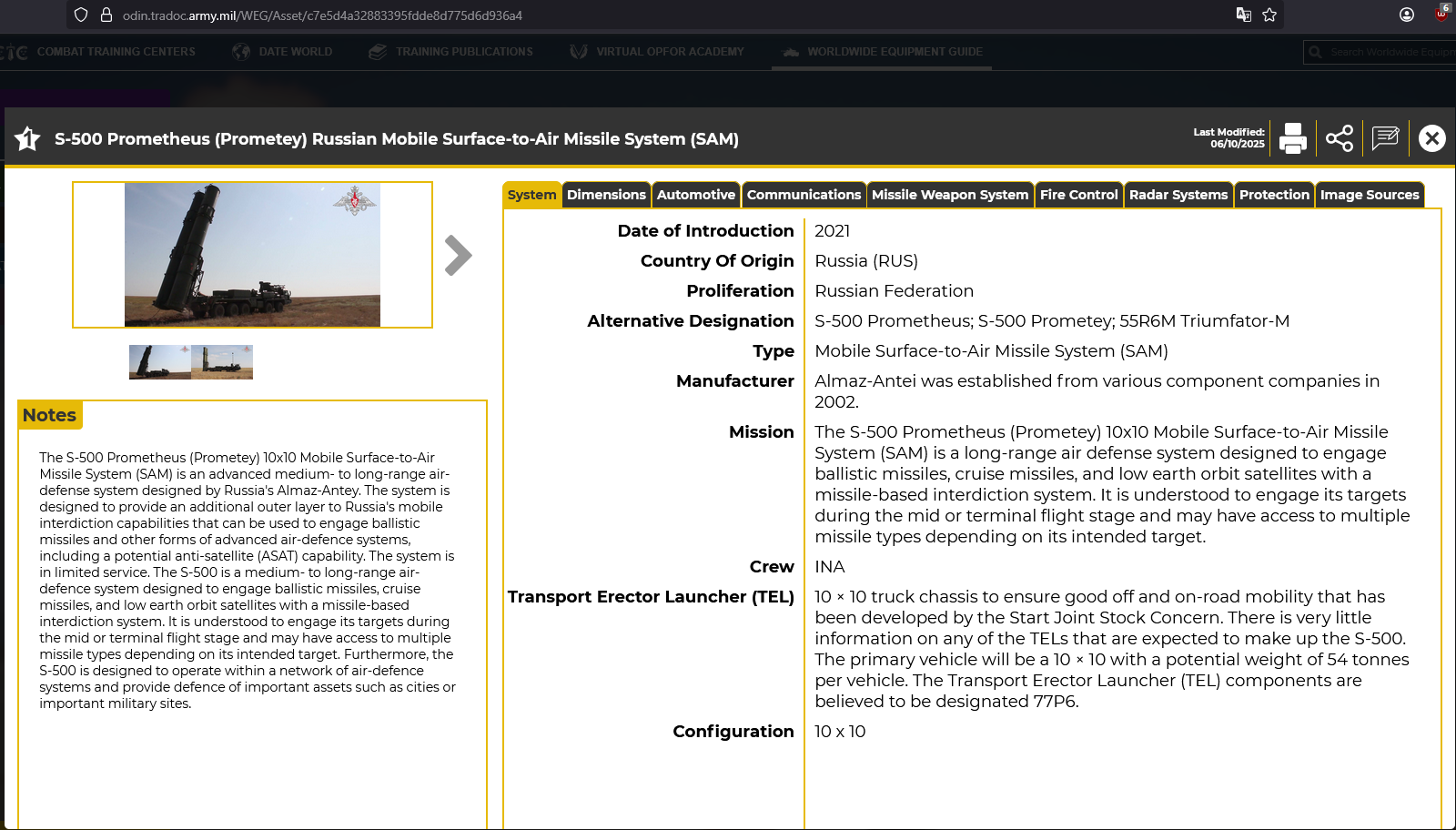Open the Radar Systems tab
Viewport: 1456px width, 830px height.
tap(1178, 195)
